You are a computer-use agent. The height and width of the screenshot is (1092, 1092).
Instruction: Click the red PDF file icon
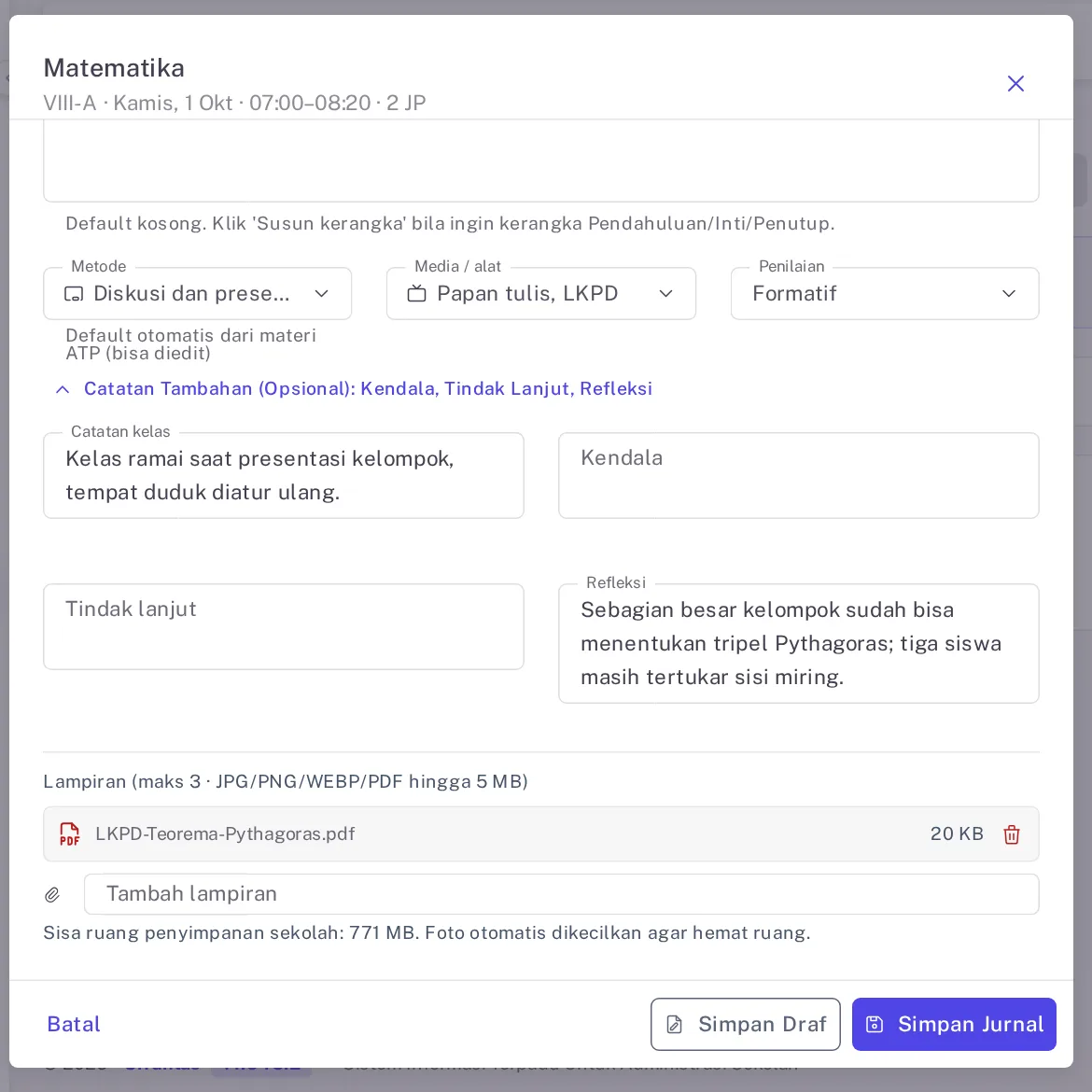point(70,834)
